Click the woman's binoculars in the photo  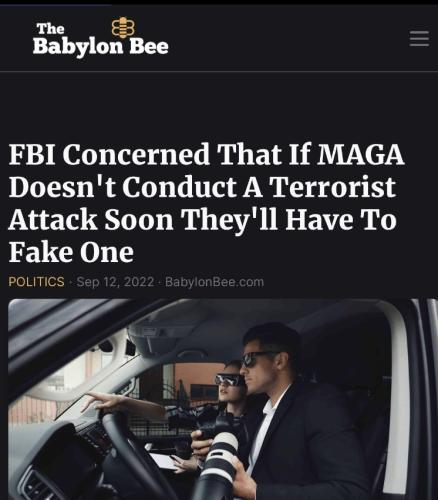point(228,380)
